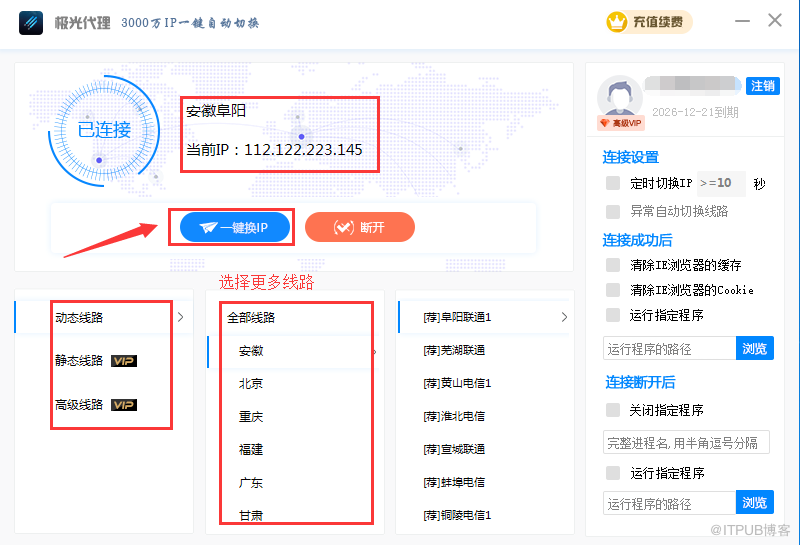Screen dimensions: 800x545
Task: Select 全部线路 in the region list
Action: [251, 318]
